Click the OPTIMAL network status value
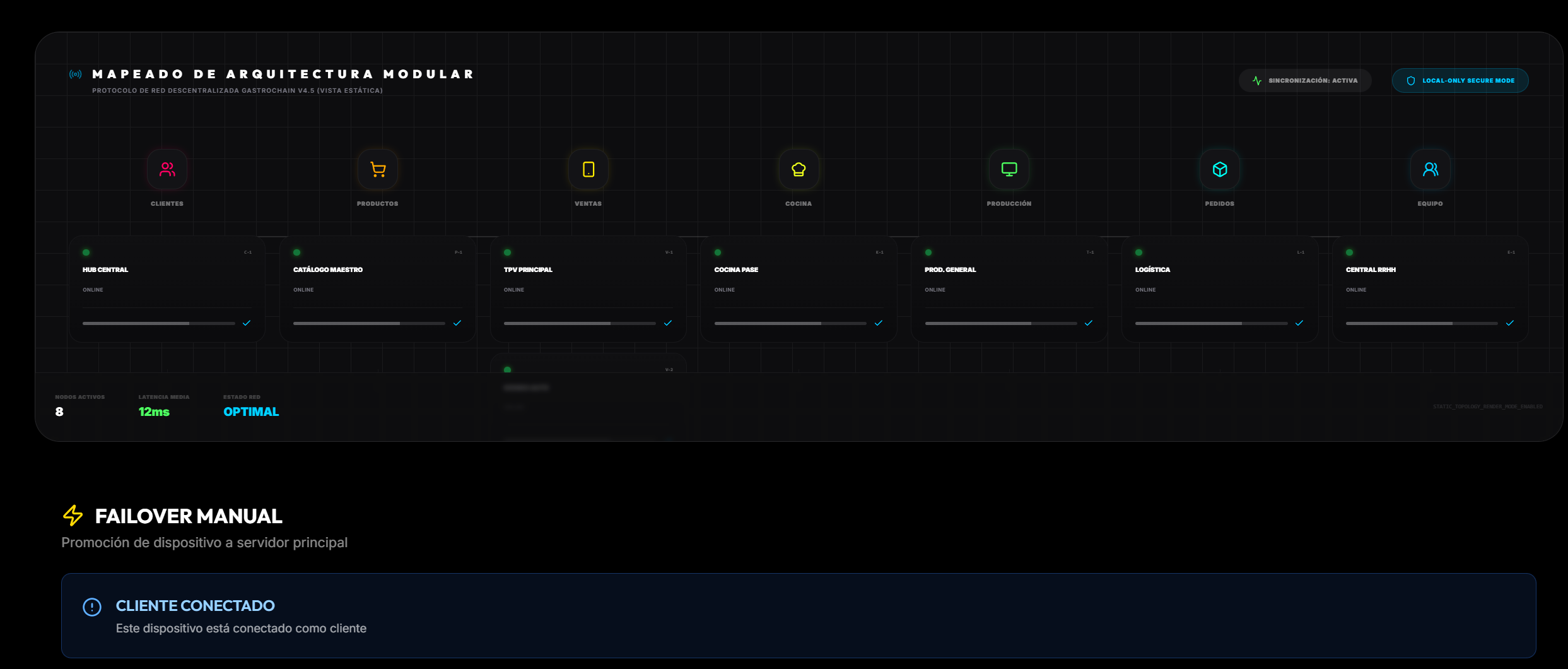This screenshot has height=669, width=1568. 251,411
